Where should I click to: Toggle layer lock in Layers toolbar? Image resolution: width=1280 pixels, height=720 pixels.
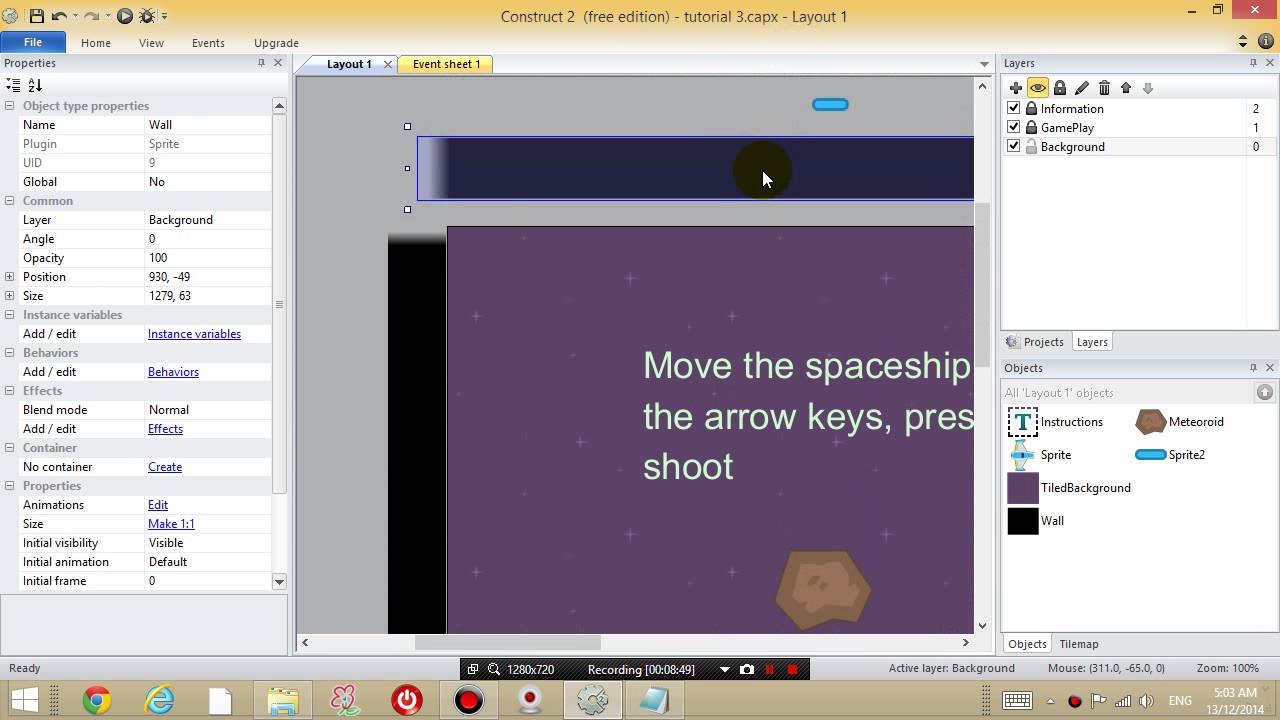pyautogui.click(x=1060, y=88)
